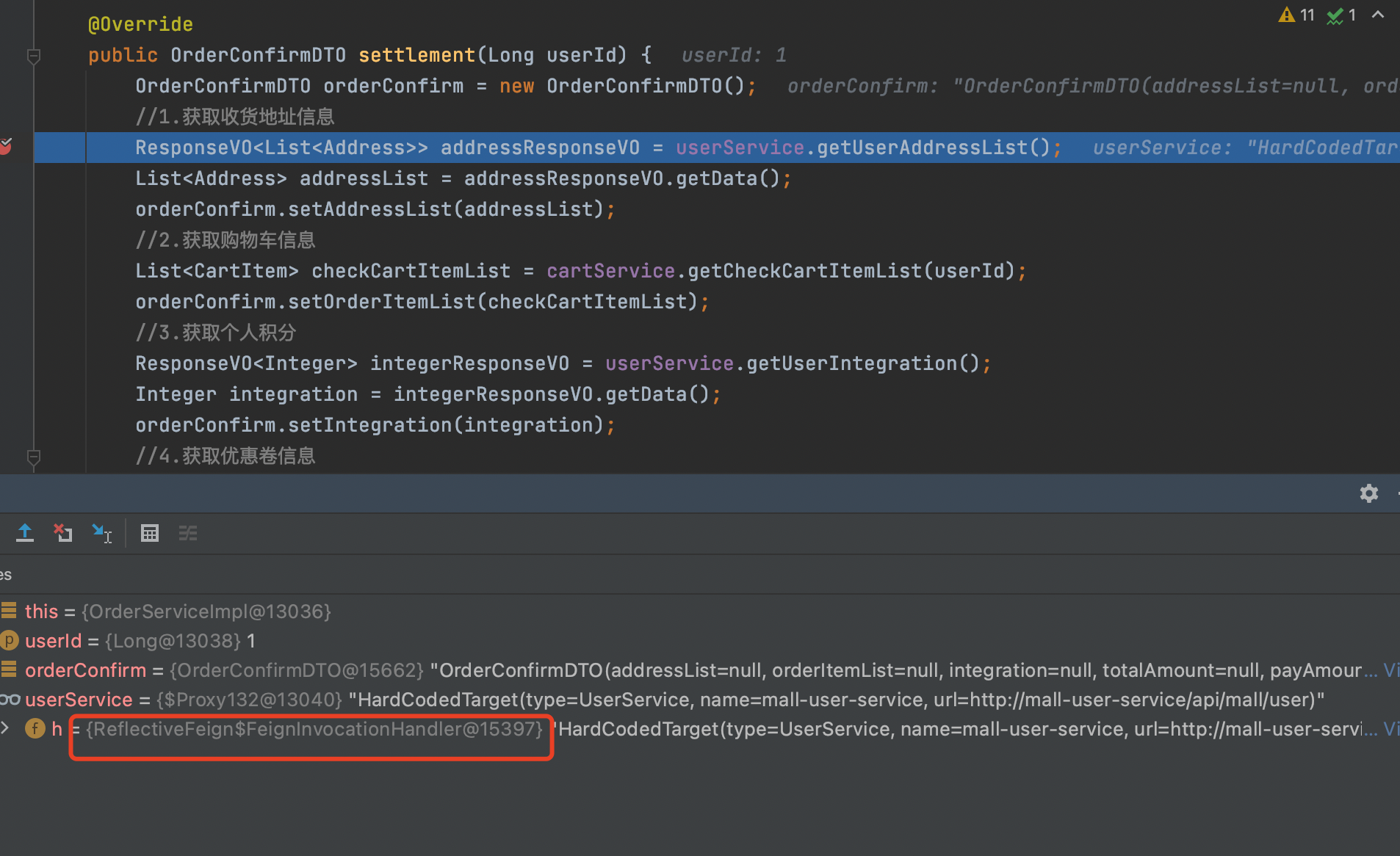
Task: Click the green checkmark inspection indicator
Action: pos(1339,15)
